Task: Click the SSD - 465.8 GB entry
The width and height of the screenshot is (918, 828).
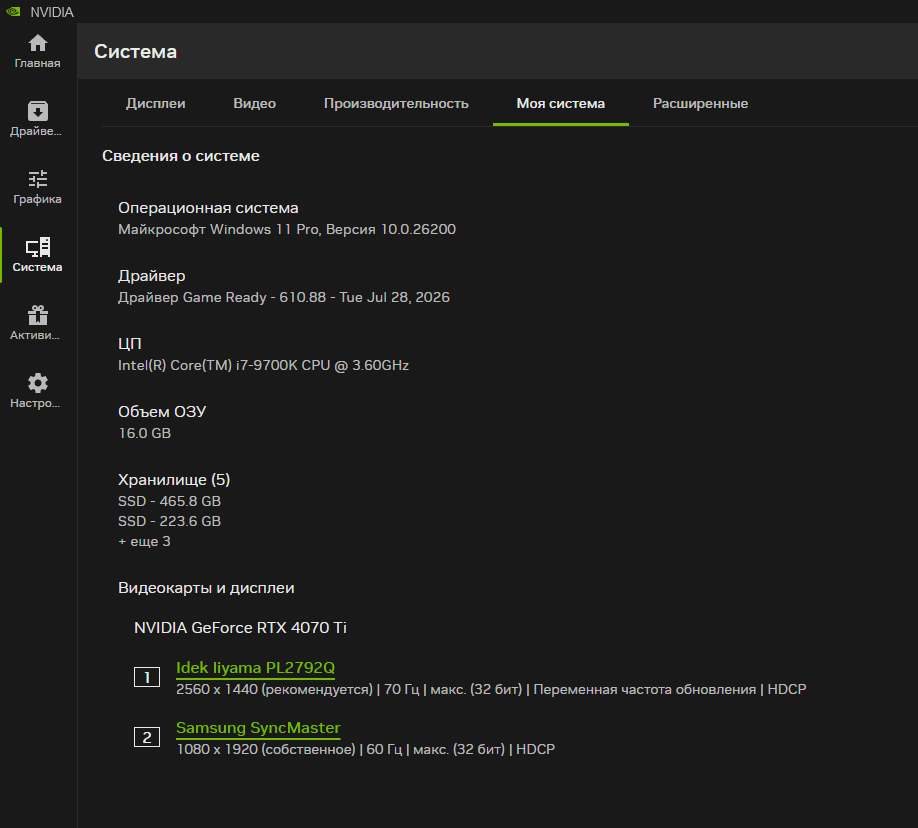Action: [x=170, y=501]
